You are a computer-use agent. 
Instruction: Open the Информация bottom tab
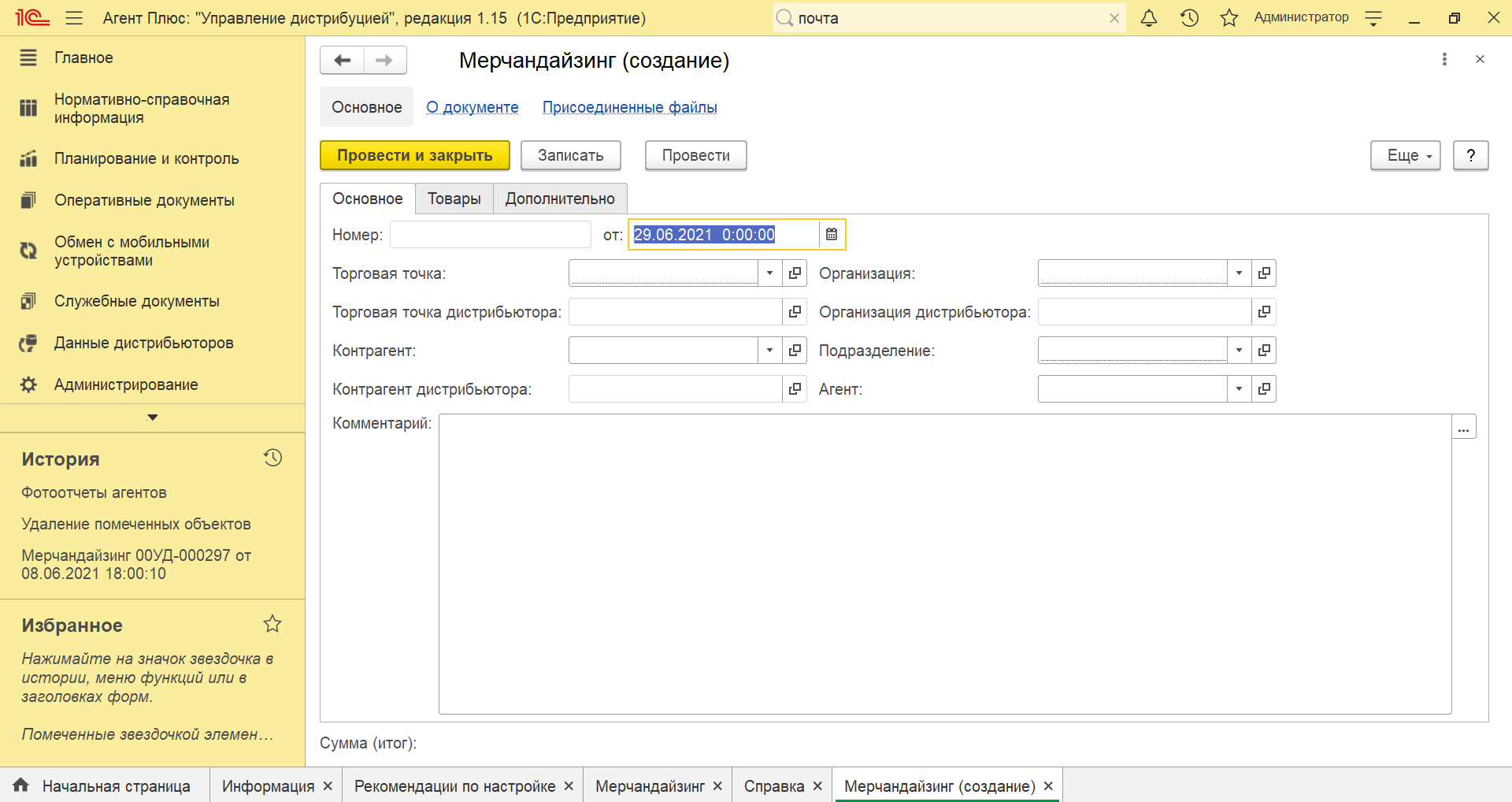pos(268,786)
